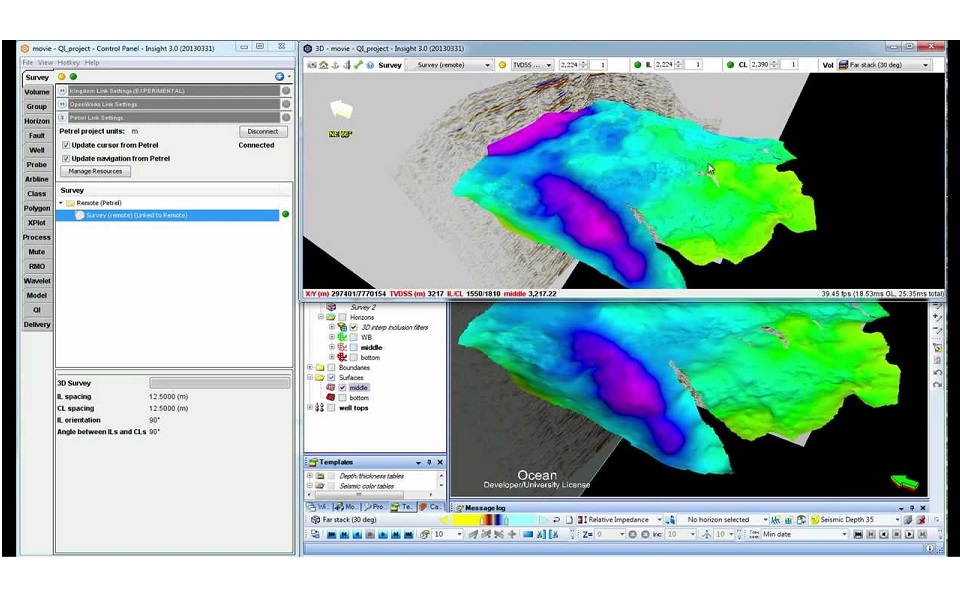Click the Manage Resources button

95,171
